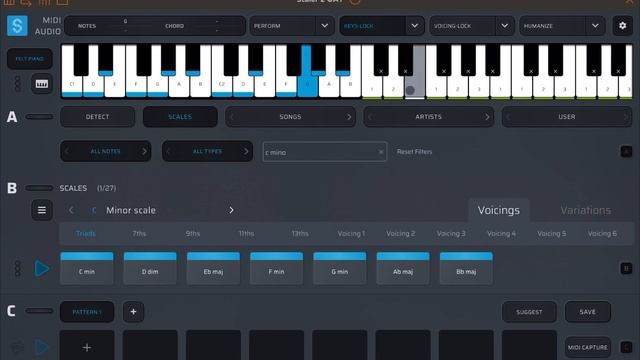Select Pattern 1 button

[87, 312]
